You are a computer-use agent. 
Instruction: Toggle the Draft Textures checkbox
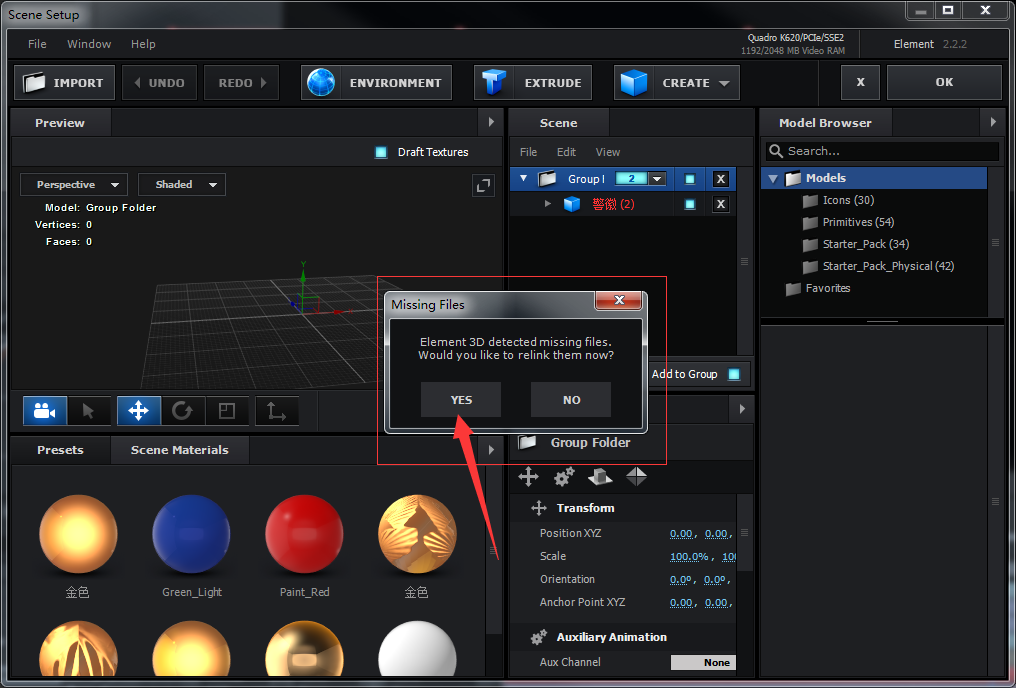(x=381, y=152)
